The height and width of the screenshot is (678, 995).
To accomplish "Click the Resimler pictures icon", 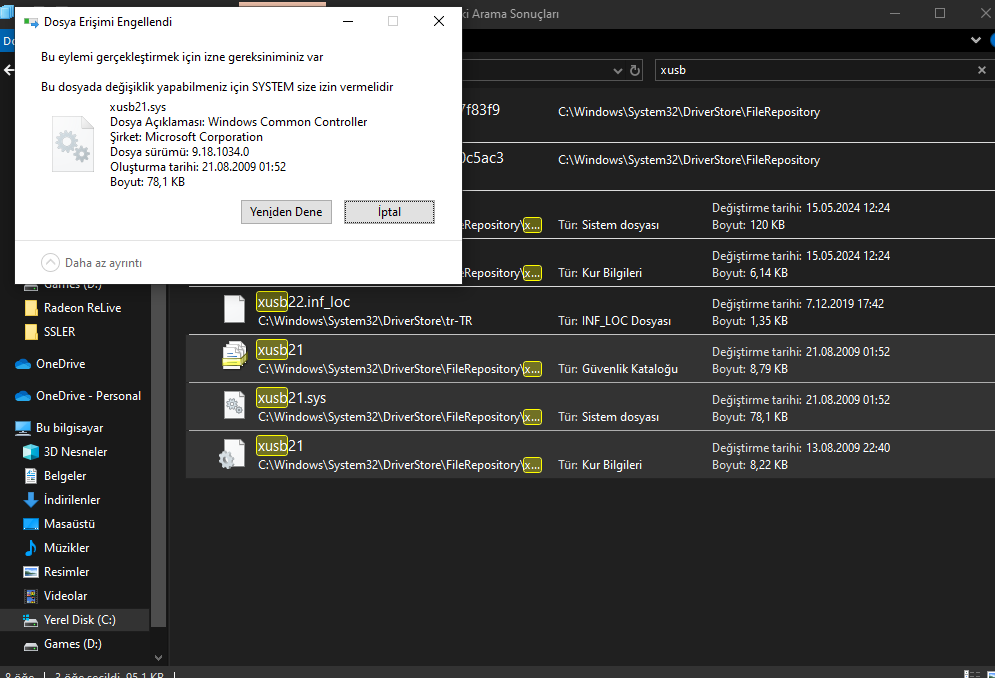I will 30,572.
